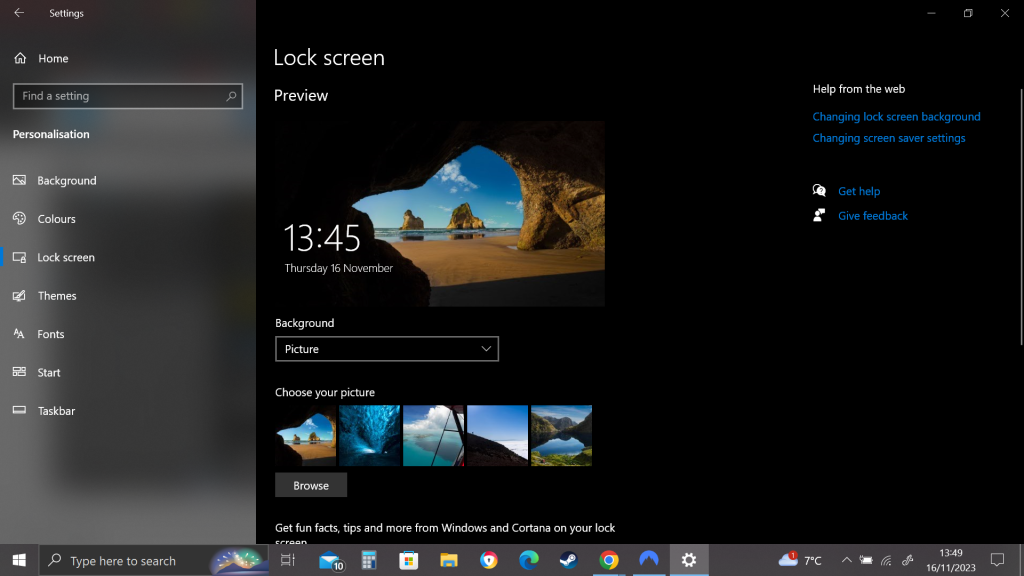Open Changing screen saver settings link
Image resolution: width=1024 pixels, height=576 pixels.
889,138
